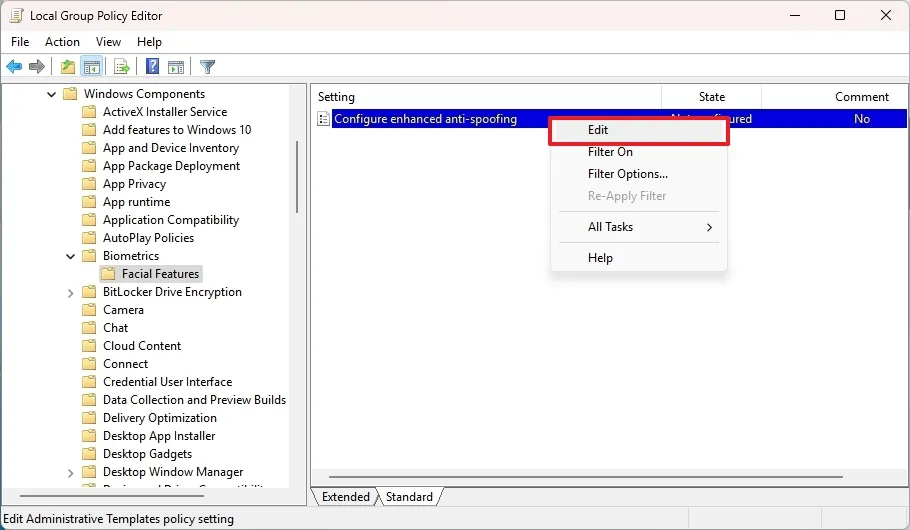Viewport: 910px width, 530px height.
Task: Click the Forward arrow toolbar icon
Action: [x=37, y=67]
